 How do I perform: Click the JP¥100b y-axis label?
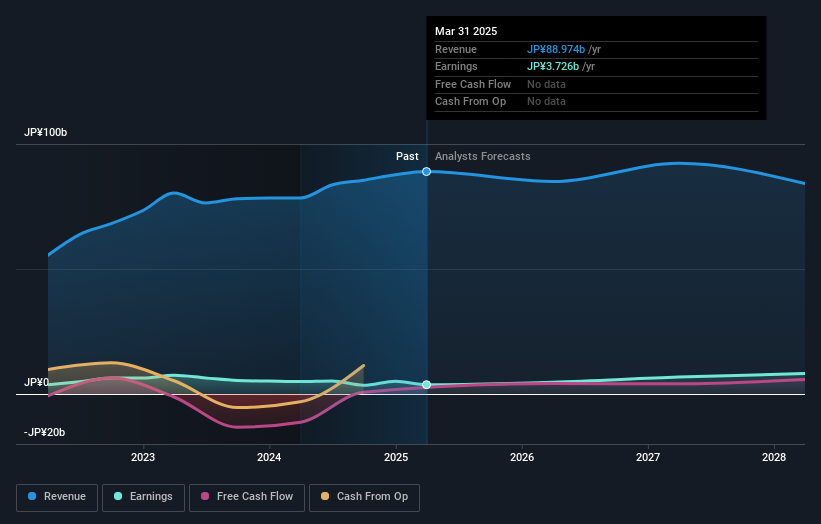click(x=46, y=132)
